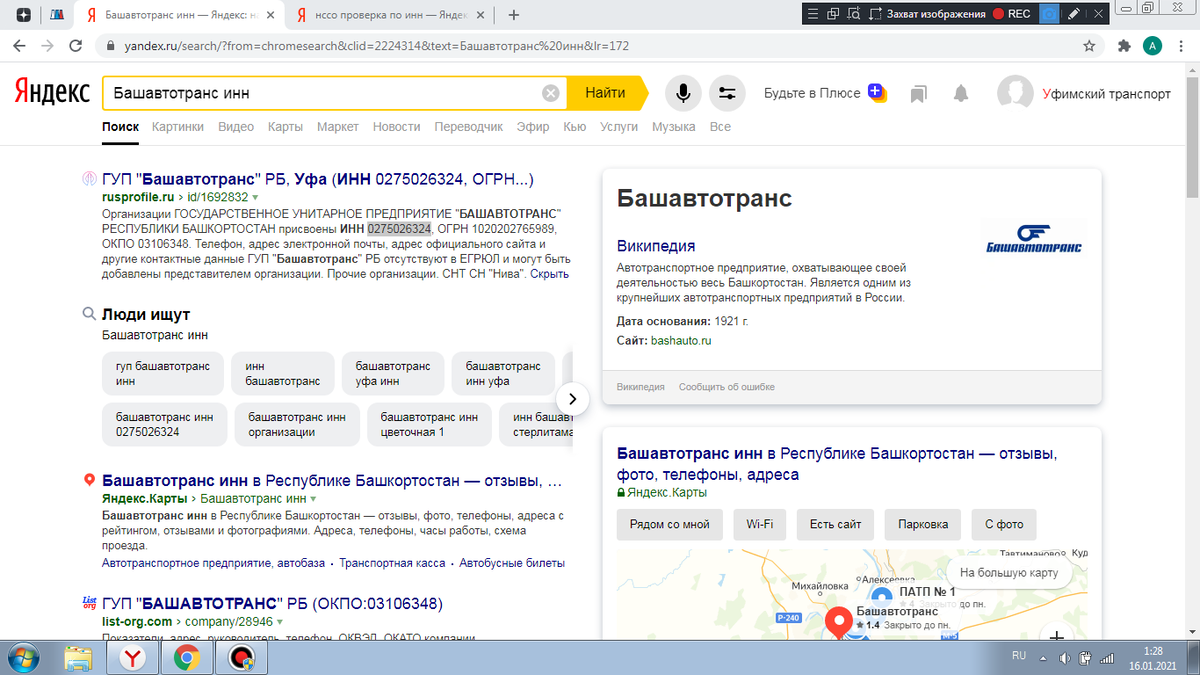Open a new browser tab
1200x675 pixels.
[x=514, y=15]
